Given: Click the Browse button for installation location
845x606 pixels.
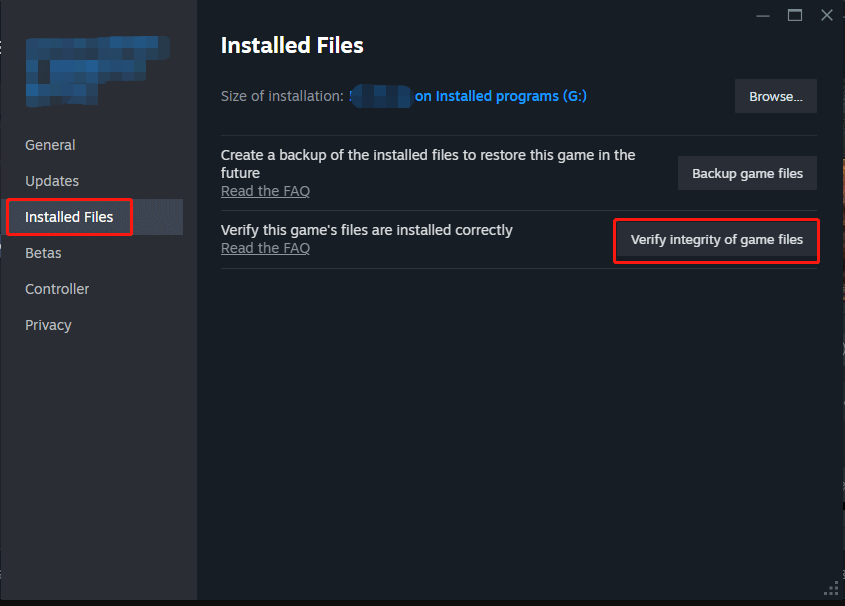Looking at the screenshot, I should coord(775,96).
